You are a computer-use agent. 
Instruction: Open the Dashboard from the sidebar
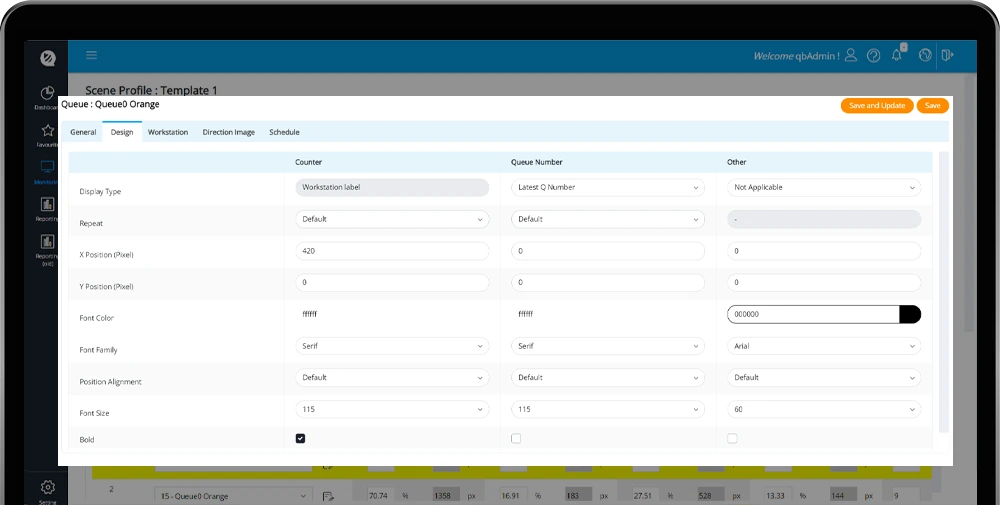click(47, 96)
